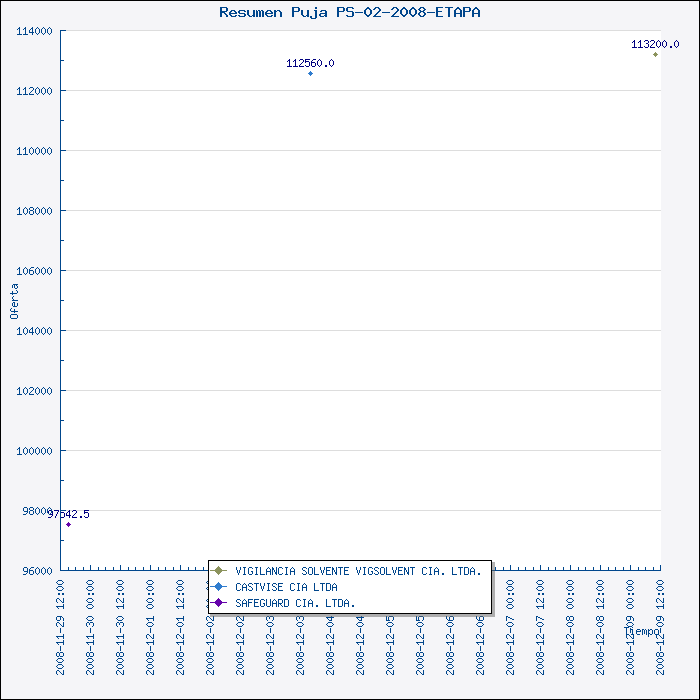Image resolution: width=700 pixels, height=700 pixels.
Task: Click the 114000 y-axis tick label
Action: coord(34,31)
